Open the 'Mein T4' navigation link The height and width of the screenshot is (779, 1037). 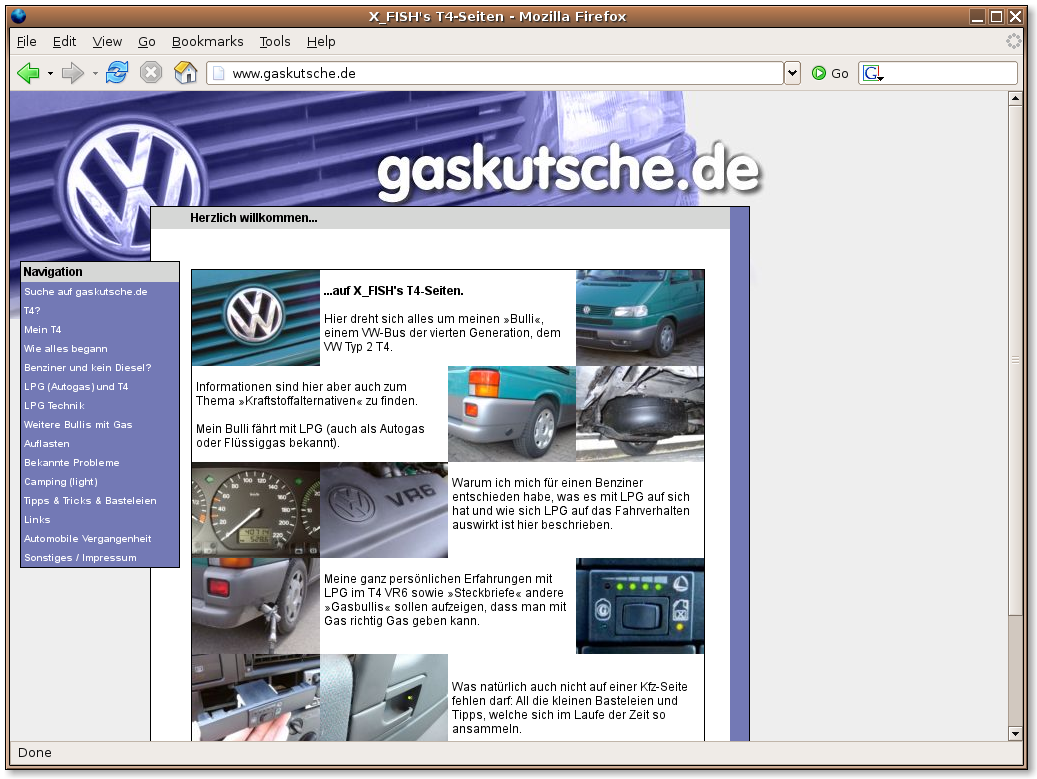[x=43, y=330]
